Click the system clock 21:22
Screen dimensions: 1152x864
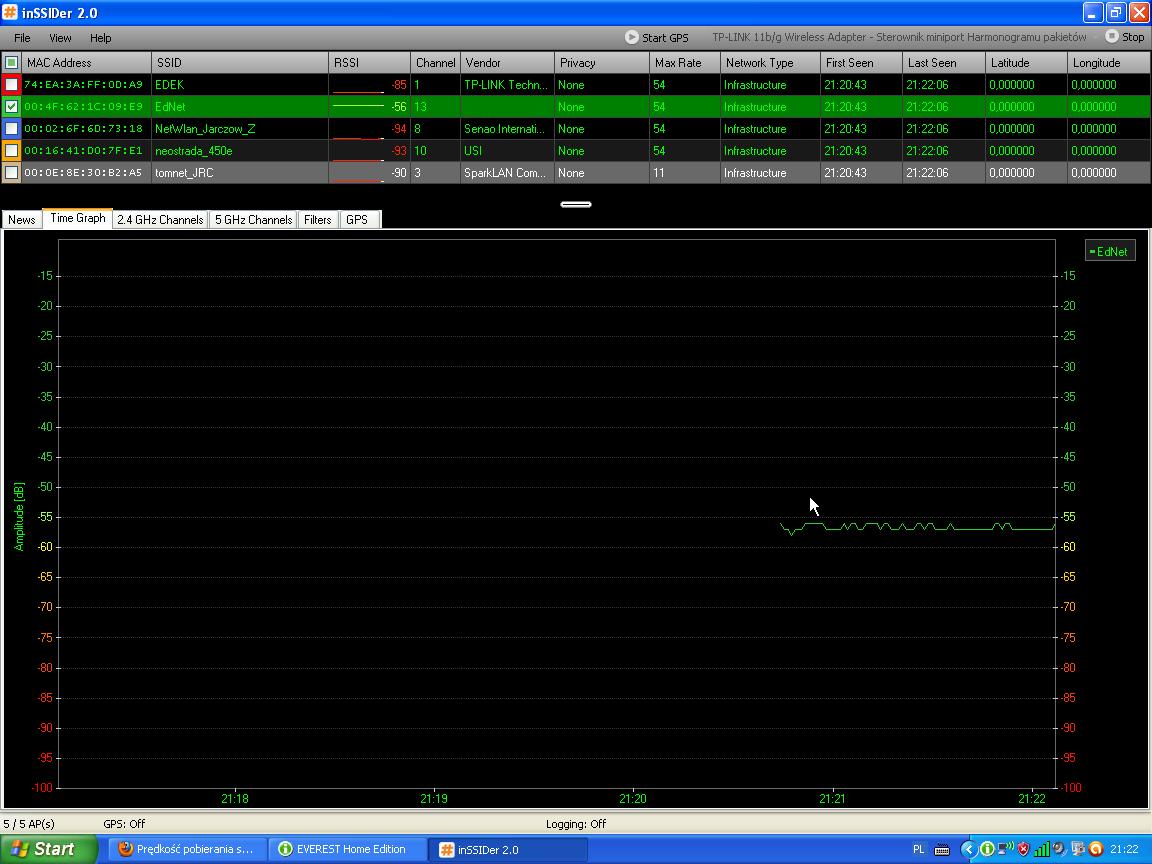point(1124,849)
